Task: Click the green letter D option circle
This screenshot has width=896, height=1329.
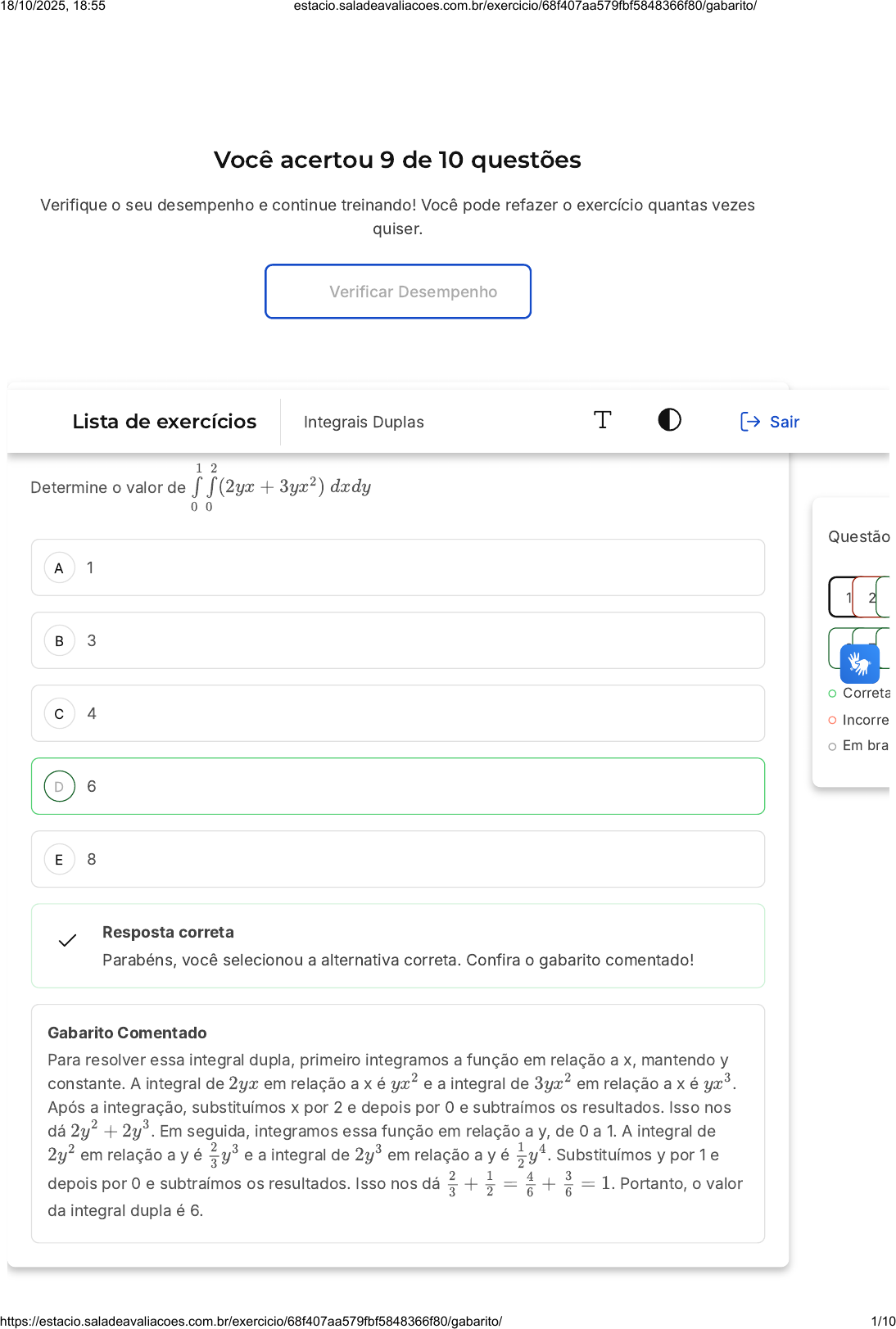Action: 59,786
